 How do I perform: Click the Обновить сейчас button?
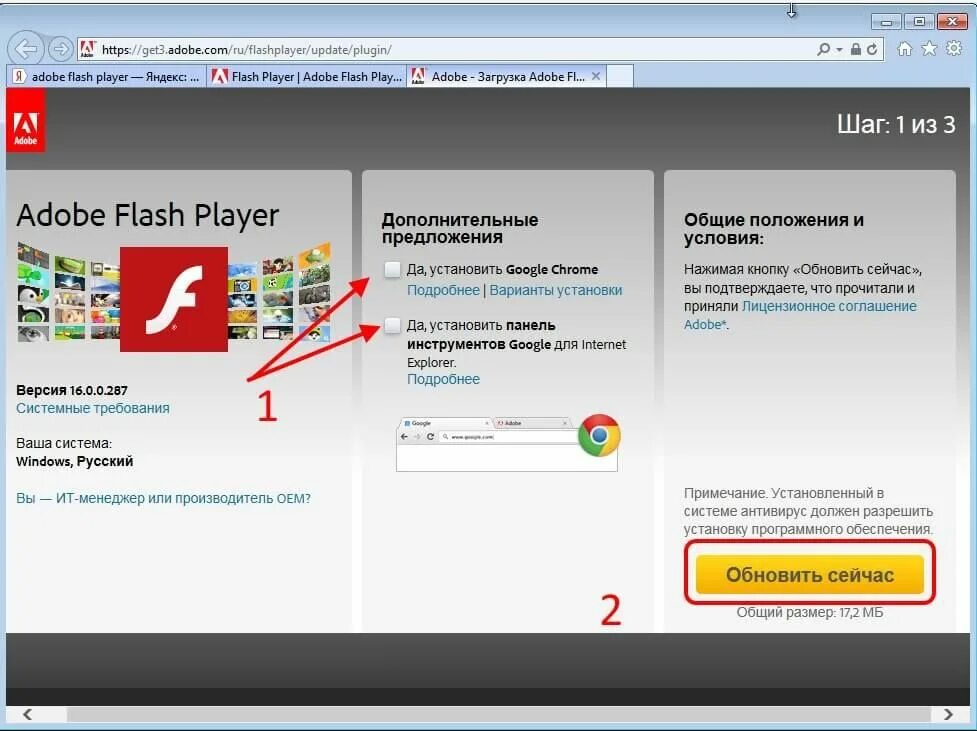tap(809, 574)
